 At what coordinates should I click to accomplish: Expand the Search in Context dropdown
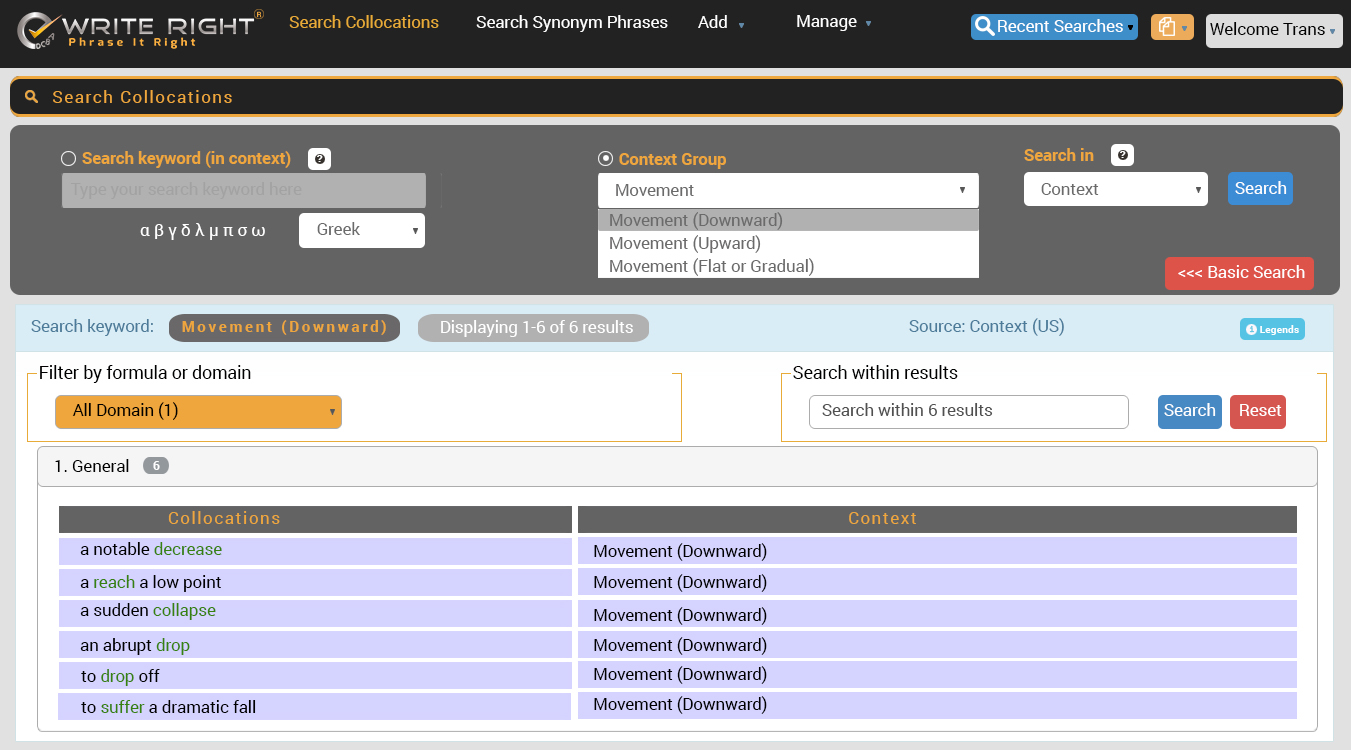tap(1115, 189)
